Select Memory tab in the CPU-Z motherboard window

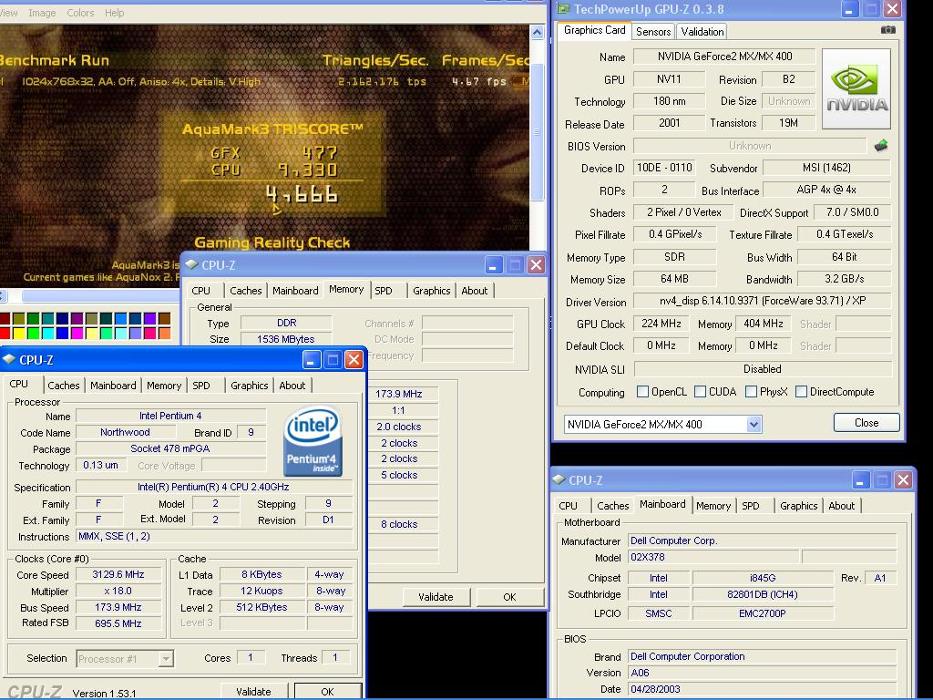click(713, 506)
